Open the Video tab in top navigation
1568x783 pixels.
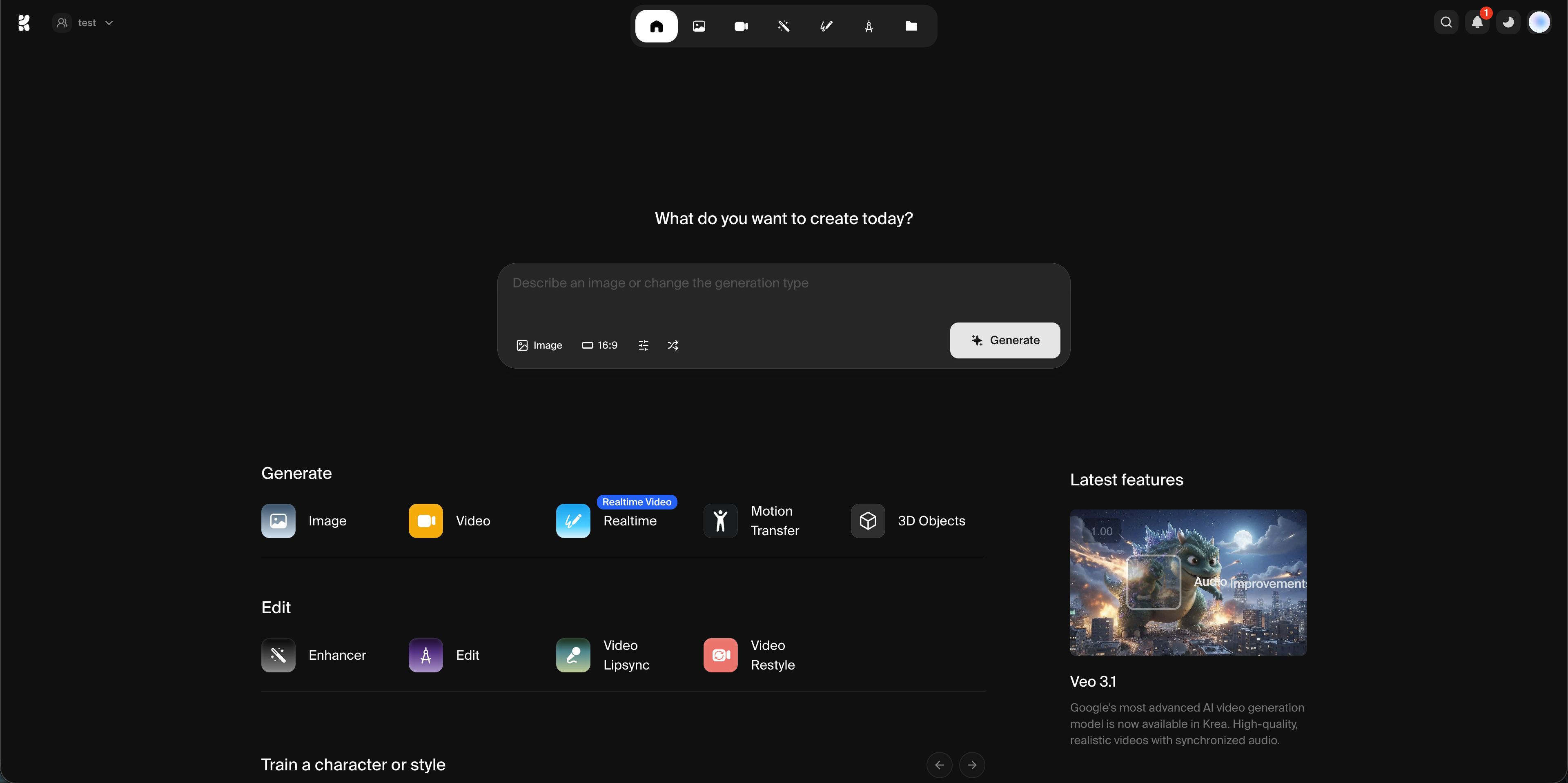[741, 26]
